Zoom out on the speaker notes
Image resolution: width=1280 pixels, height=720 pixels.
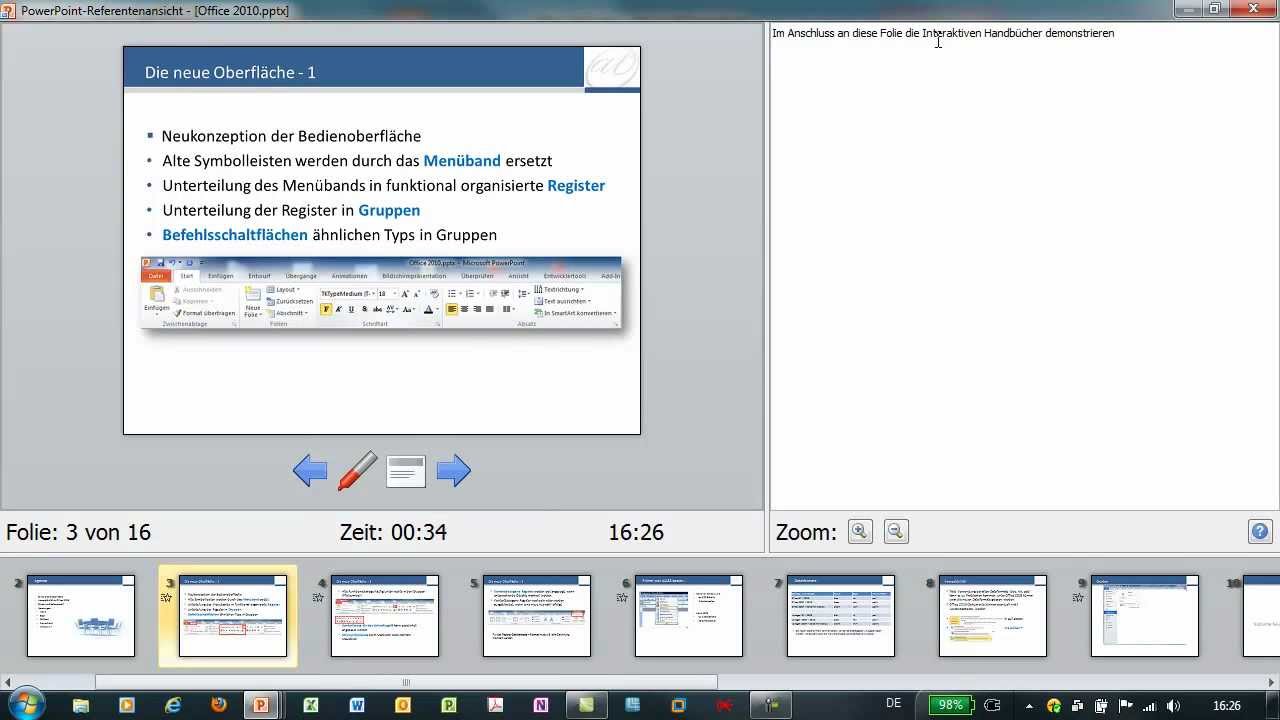pos(896,532)
